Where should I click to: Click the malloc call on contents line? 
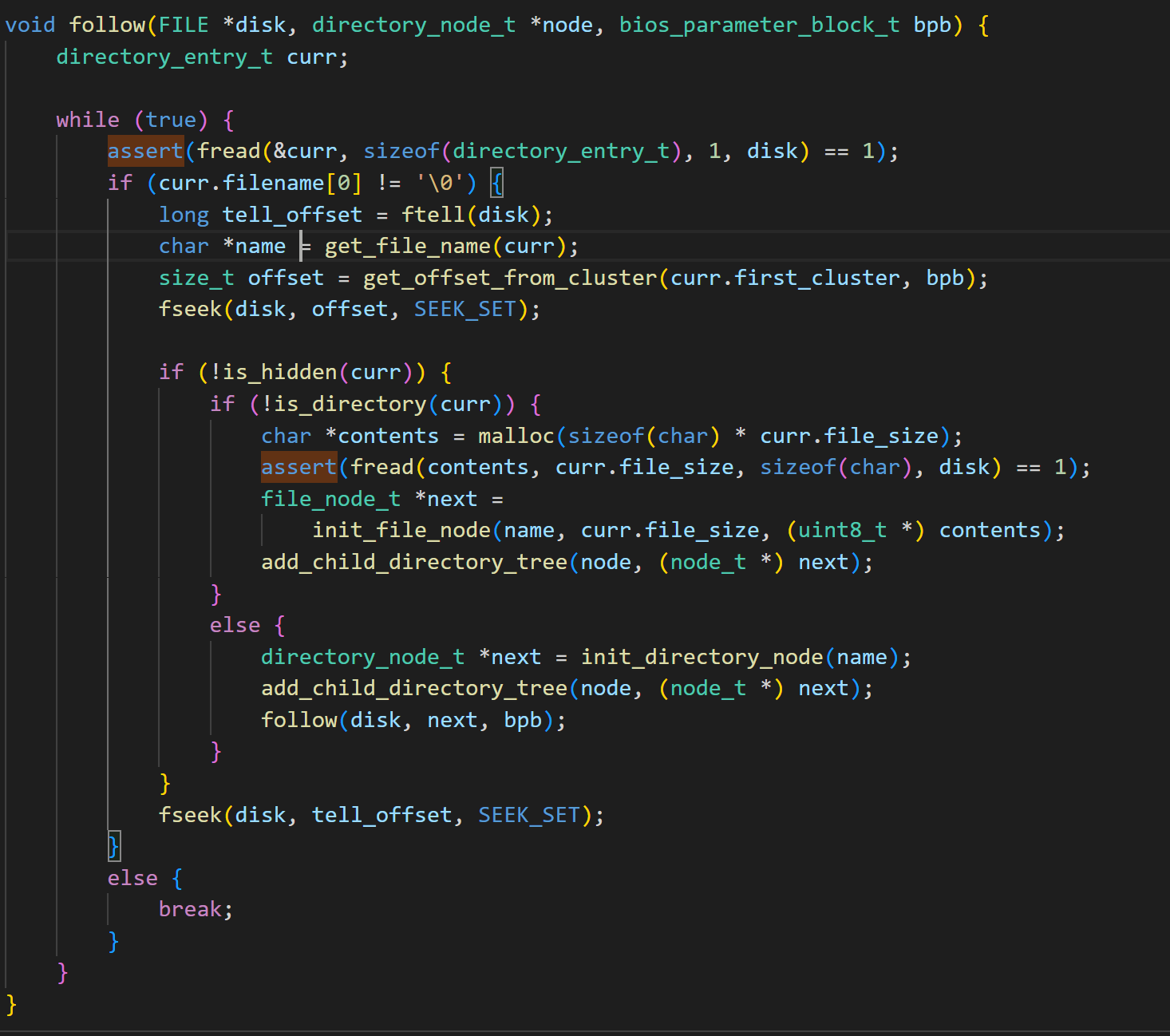[516, 437]
